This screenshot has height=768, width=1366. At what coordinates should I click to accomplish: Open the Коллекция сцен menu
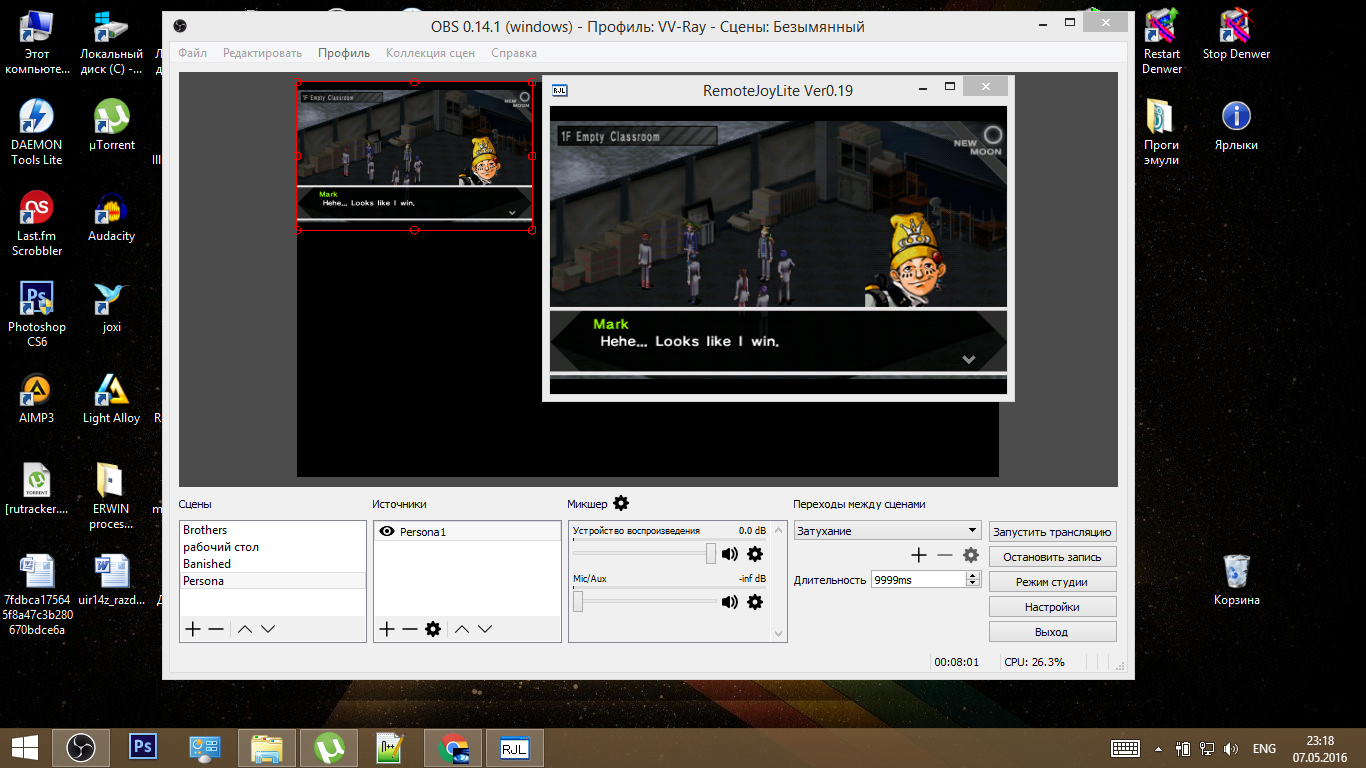431,53
